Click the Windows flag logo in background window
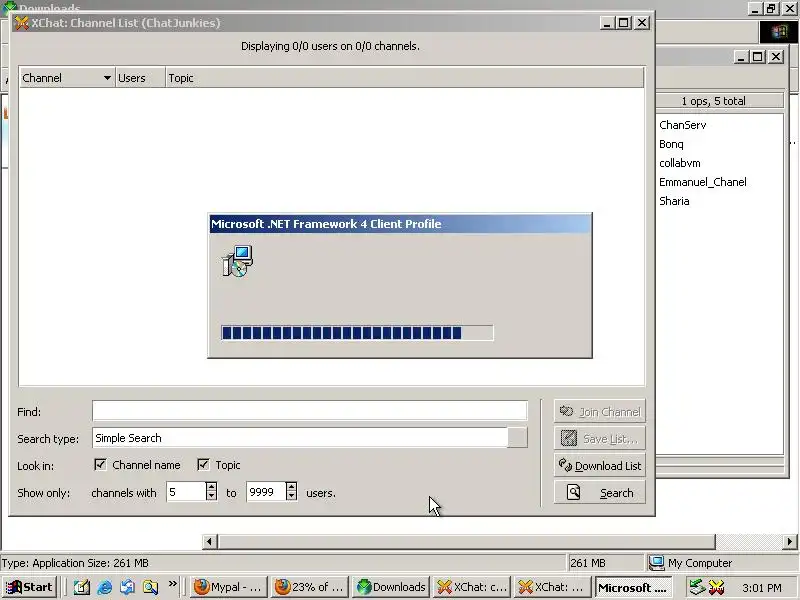 point(779,32)
